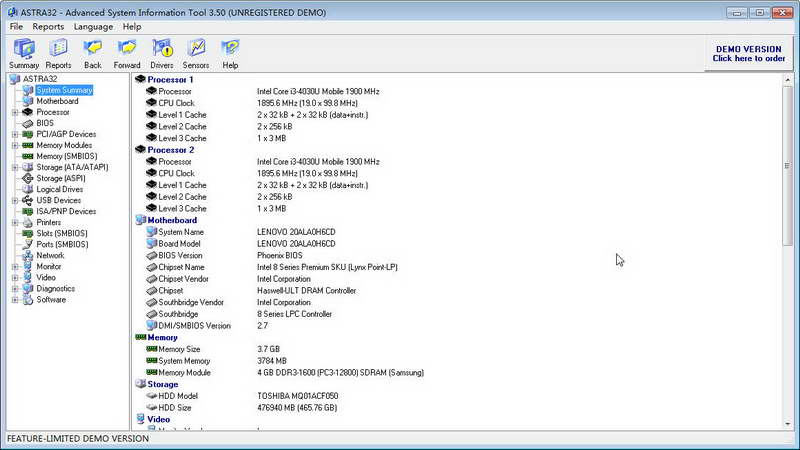This screenshot has height=450, width=800.
Task: Click the 'FEATURE-LIMITED DEMO VERSION' status bar text
Action: 78,439
